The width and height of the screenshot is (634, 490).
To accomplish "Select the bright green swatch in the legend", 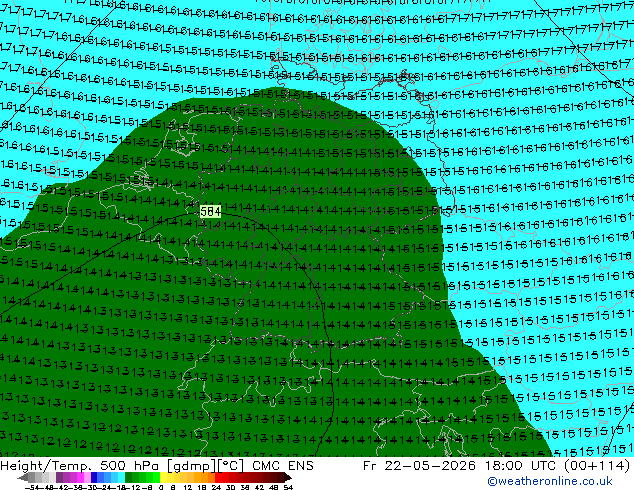I will click(156, 477).
